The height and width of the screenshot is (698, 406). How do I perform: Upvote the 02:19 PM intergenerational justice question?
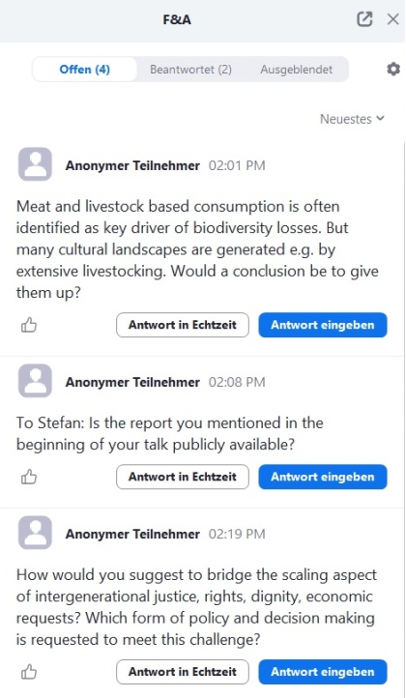[x=29, y=672]
